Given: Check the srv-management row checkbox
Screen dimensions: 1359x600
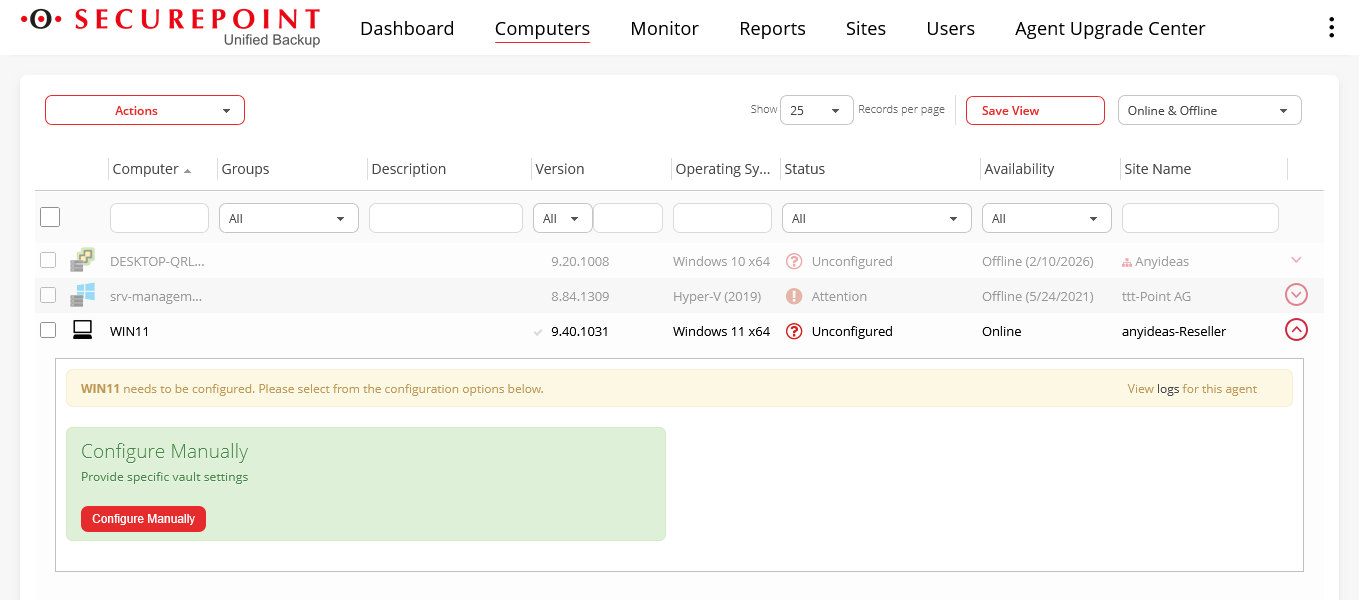Looking at the screenshot, I should [48, 295].
